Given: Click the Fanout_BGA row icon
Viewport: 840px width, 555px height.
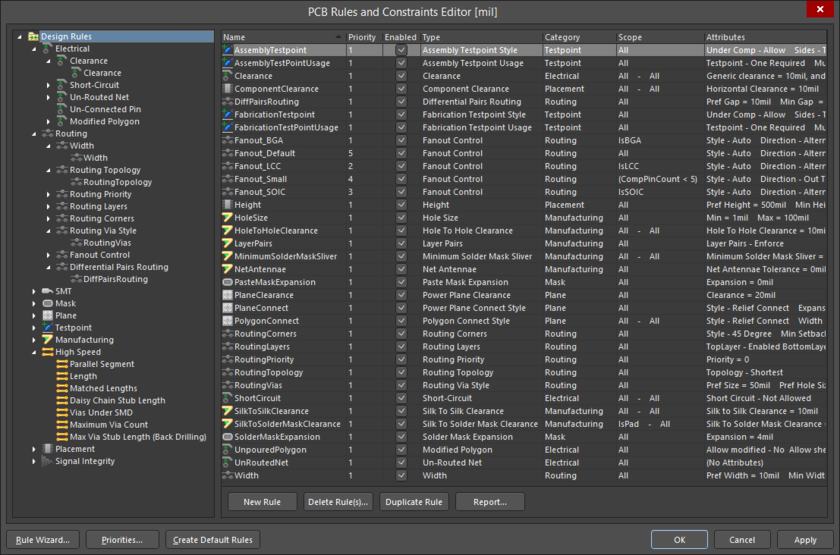Looking at the screenshot, I should click(227, 140).
